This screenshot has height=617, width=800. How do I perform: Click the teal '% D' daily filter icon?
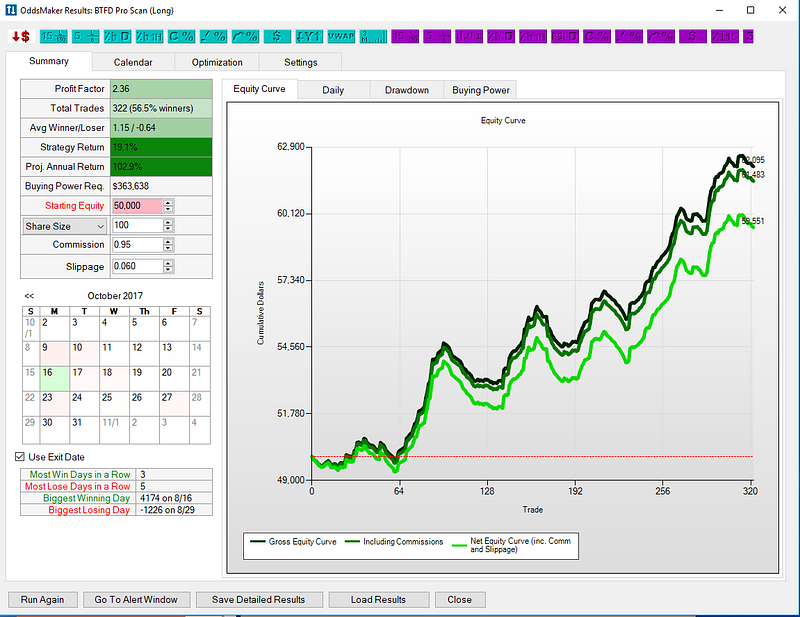(x=117, y=37)
